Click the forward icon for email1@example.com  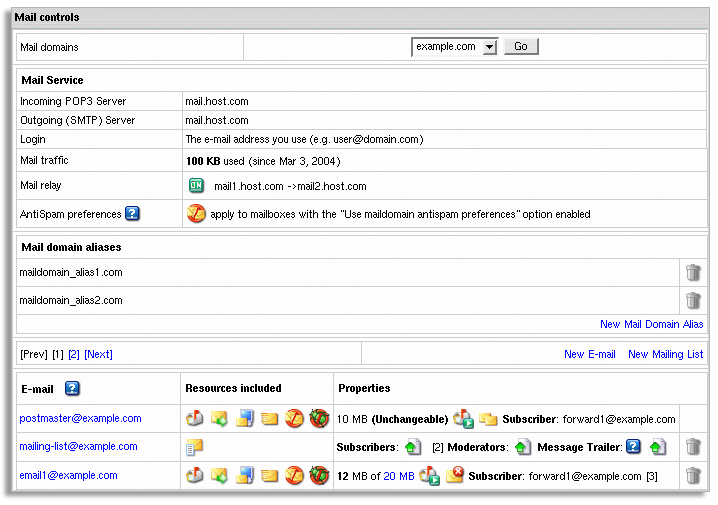219,475
